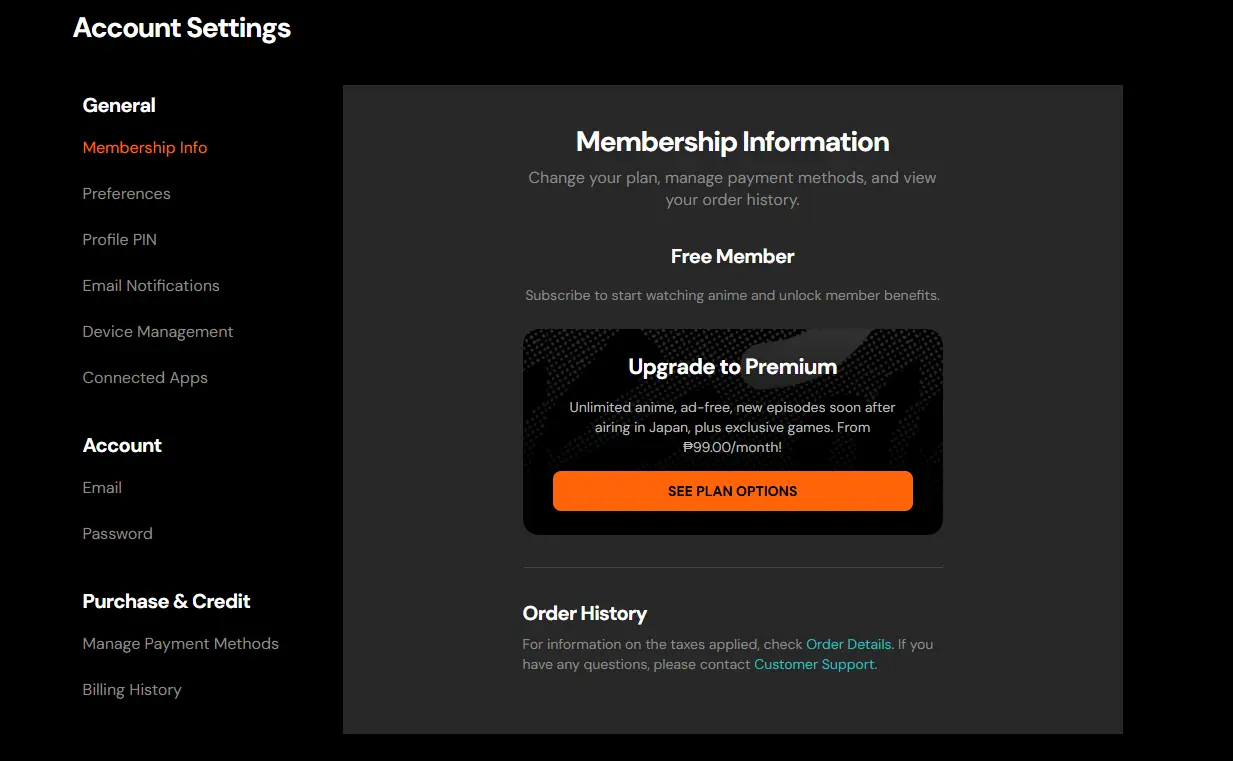This screenshot has width=1233, height=761.
Task: View Billing History page
Action: (x=132, y=689)
